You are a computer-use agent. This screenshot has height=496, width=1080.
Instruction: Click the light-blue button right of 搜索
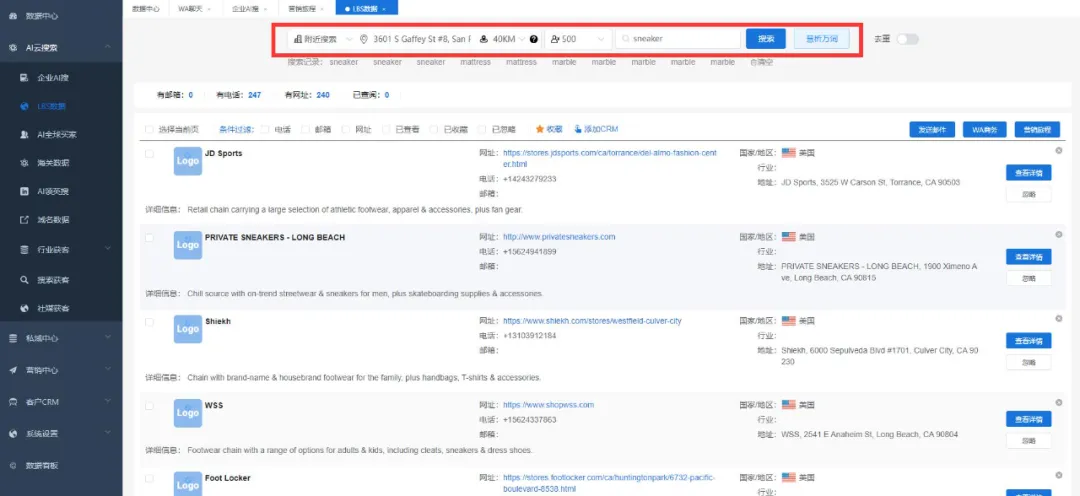pyautogui.click(x=821, y=39)
